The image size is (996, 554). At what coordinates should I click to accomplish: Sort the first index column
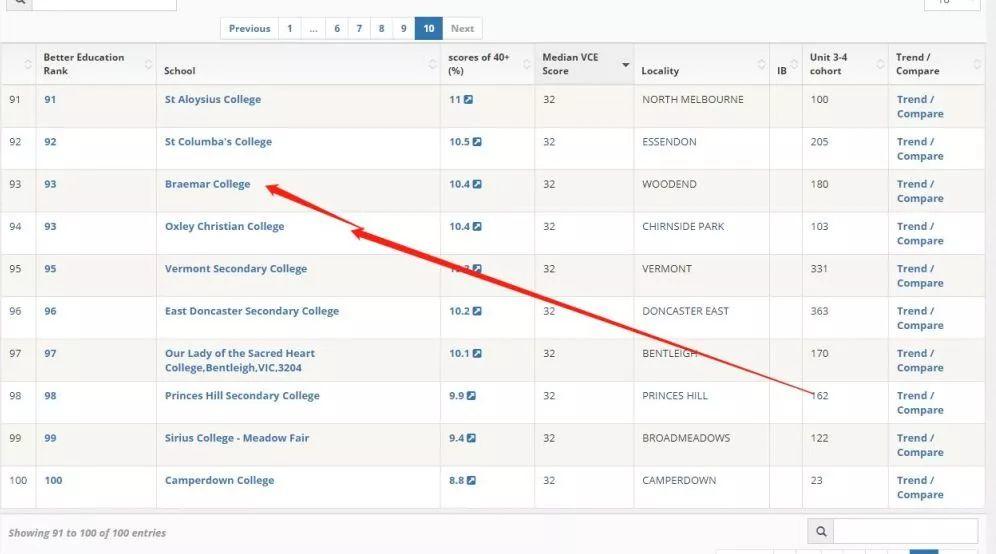18,64
